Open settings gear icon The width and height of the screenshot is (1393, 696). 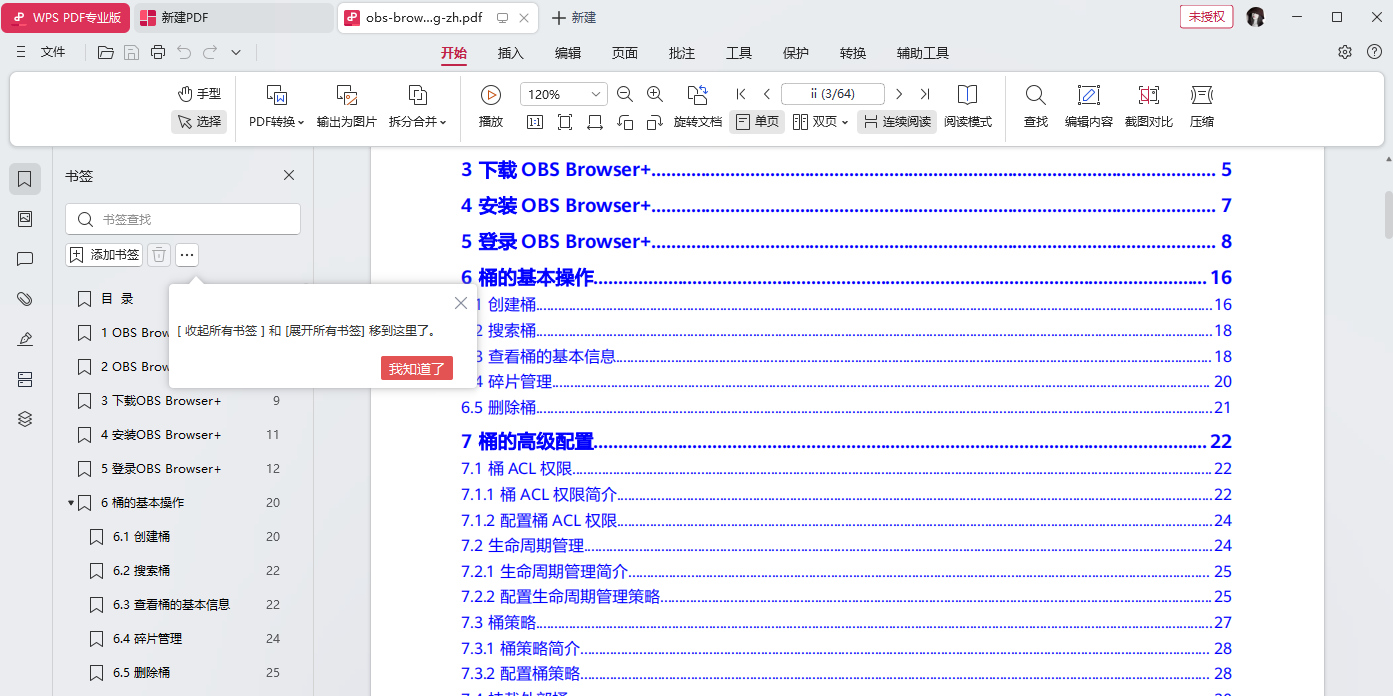pos(1345,52)
